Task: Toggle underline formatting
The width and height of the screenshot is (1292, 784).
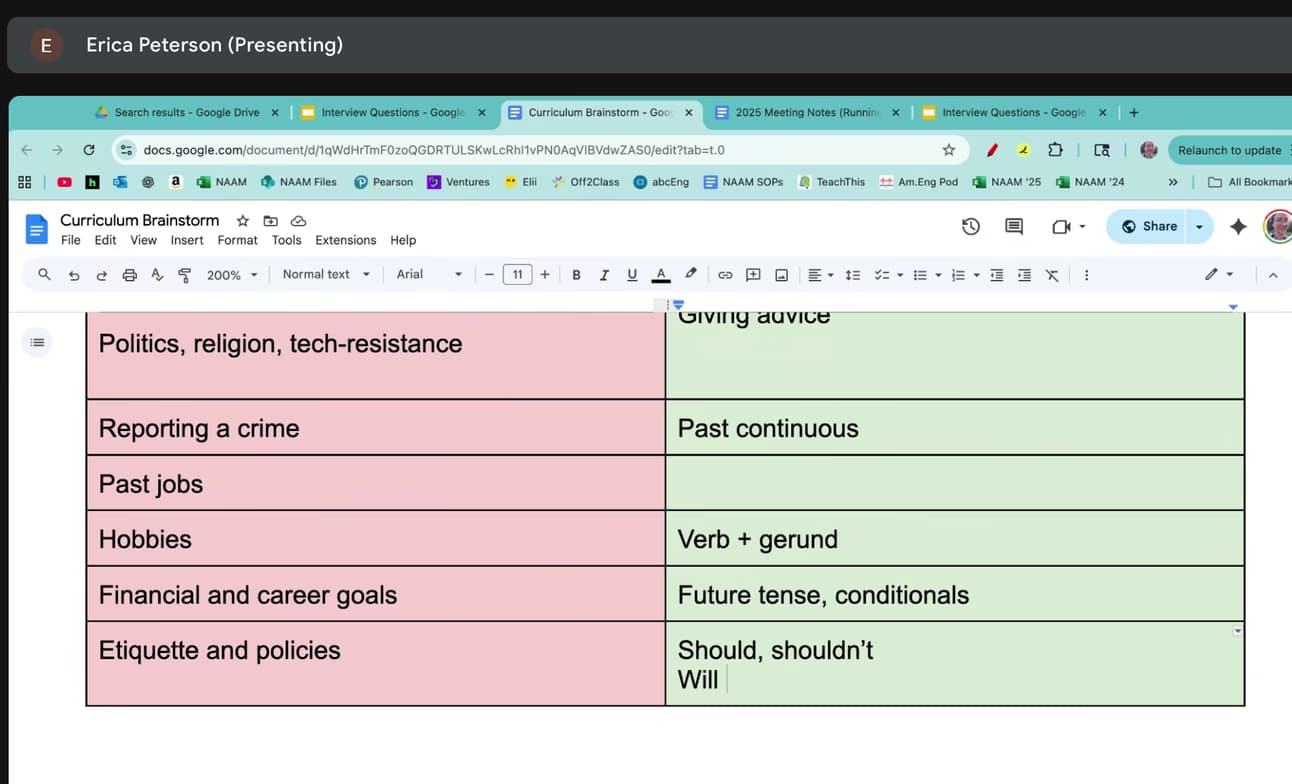Action: pyautogui.click(x=631, y=274)
